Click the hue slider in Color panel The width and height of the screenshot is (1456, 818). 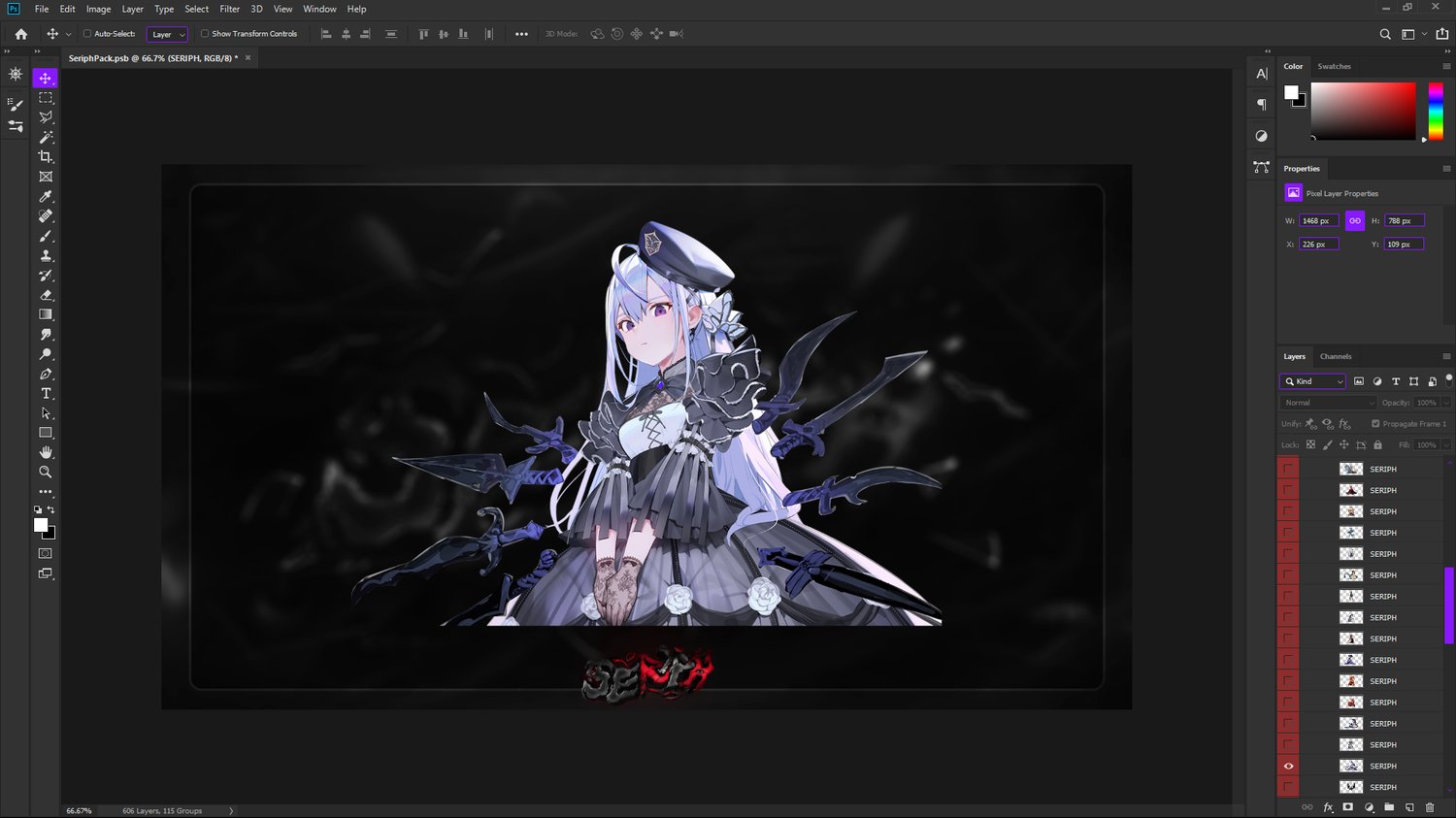(x=1436, y=112)
